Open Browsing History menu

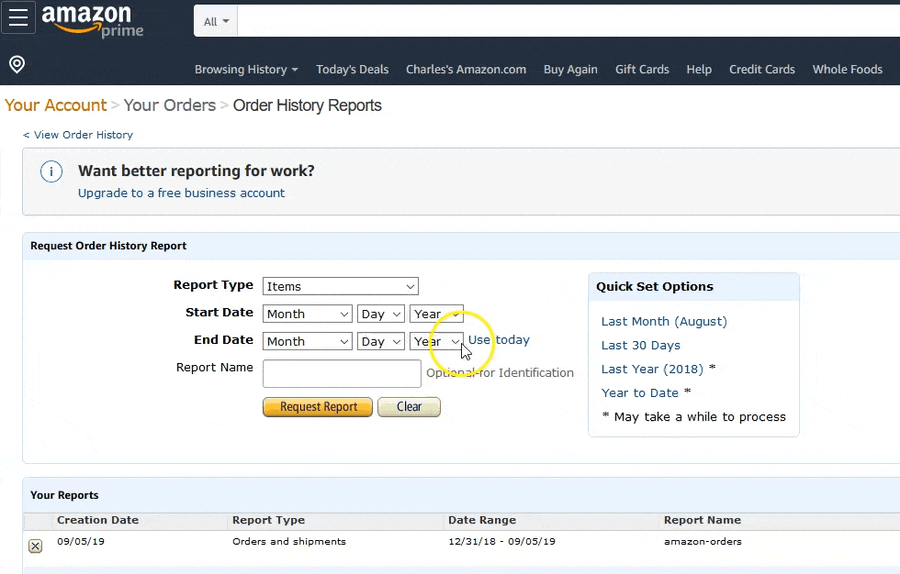click(x=246, y=69)
